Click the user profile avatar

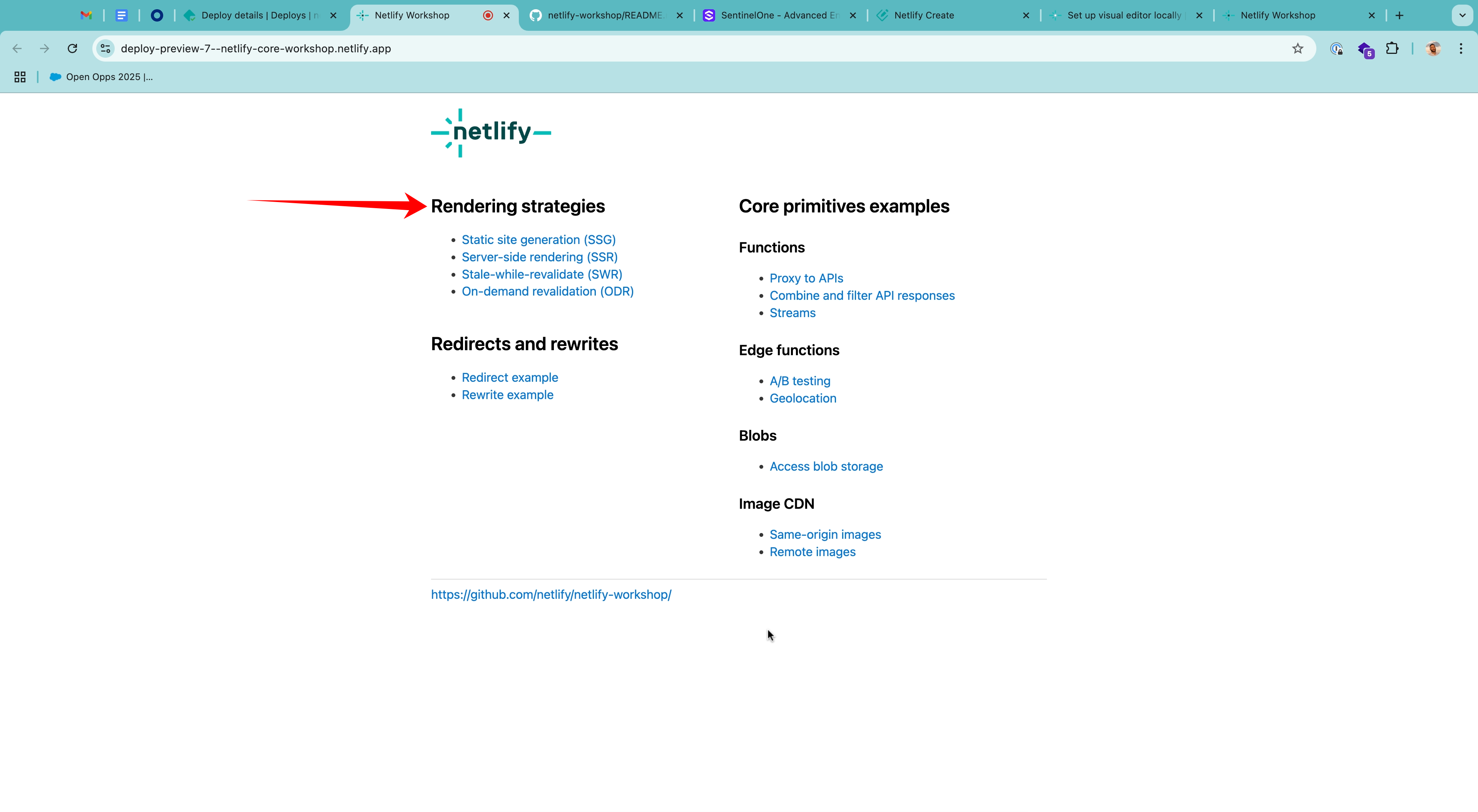click(1433, 49)
